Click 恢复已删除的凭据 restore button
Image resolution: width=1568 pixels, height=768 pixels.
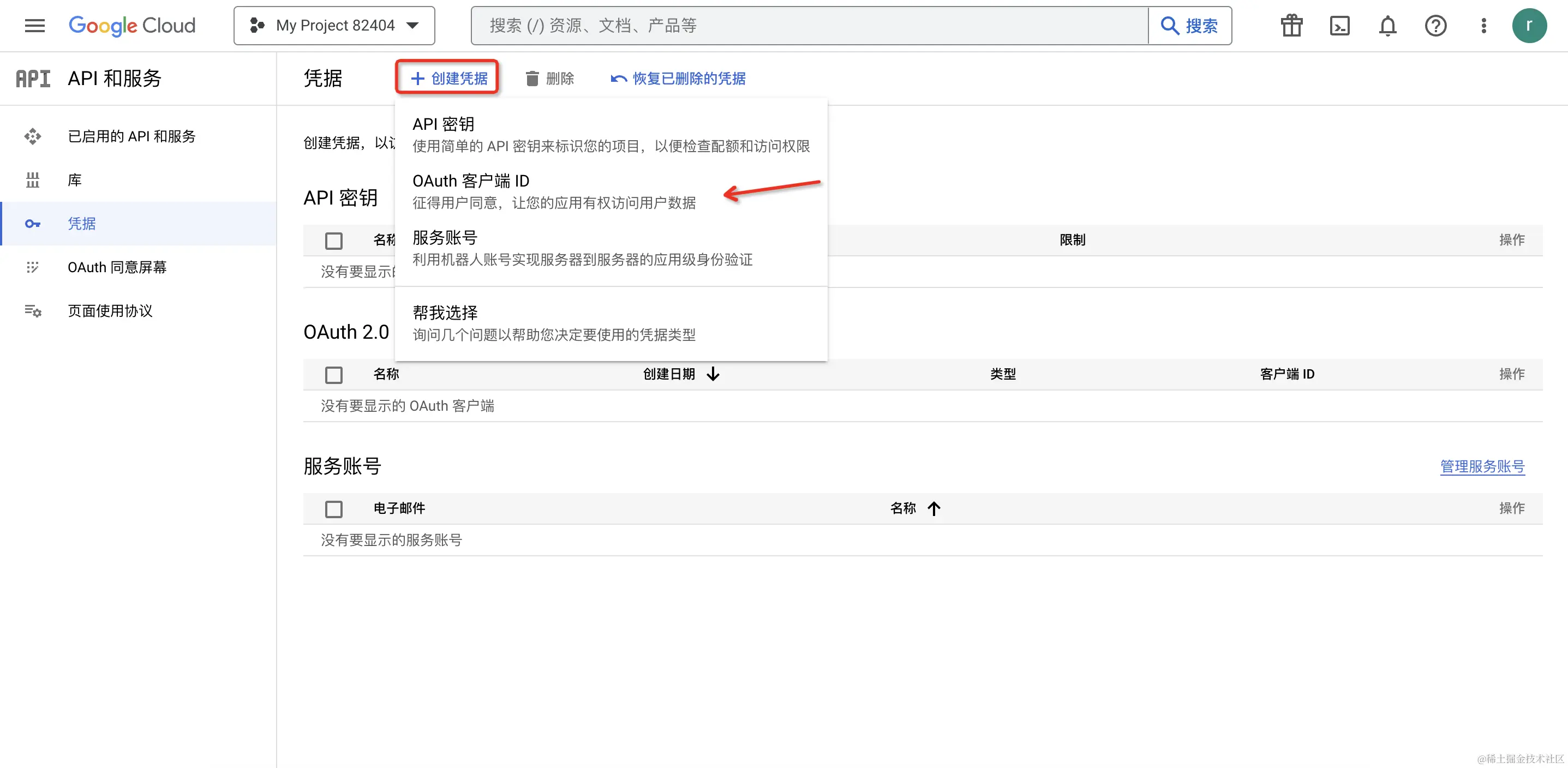click(678, 79)
